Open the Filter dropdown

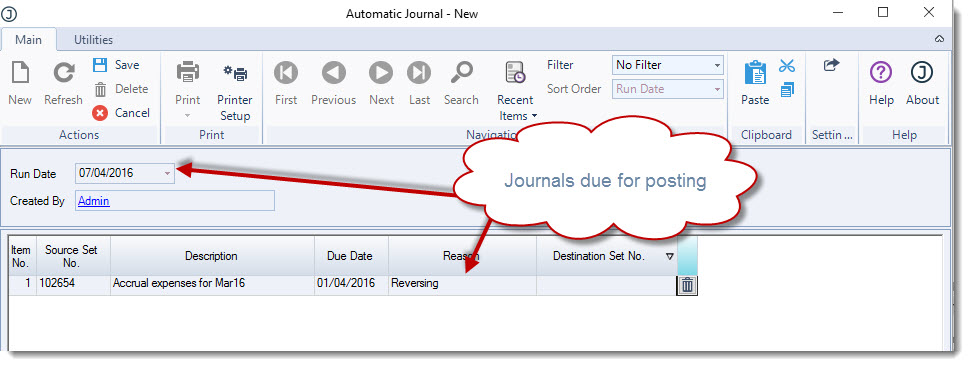coord(717,65)
